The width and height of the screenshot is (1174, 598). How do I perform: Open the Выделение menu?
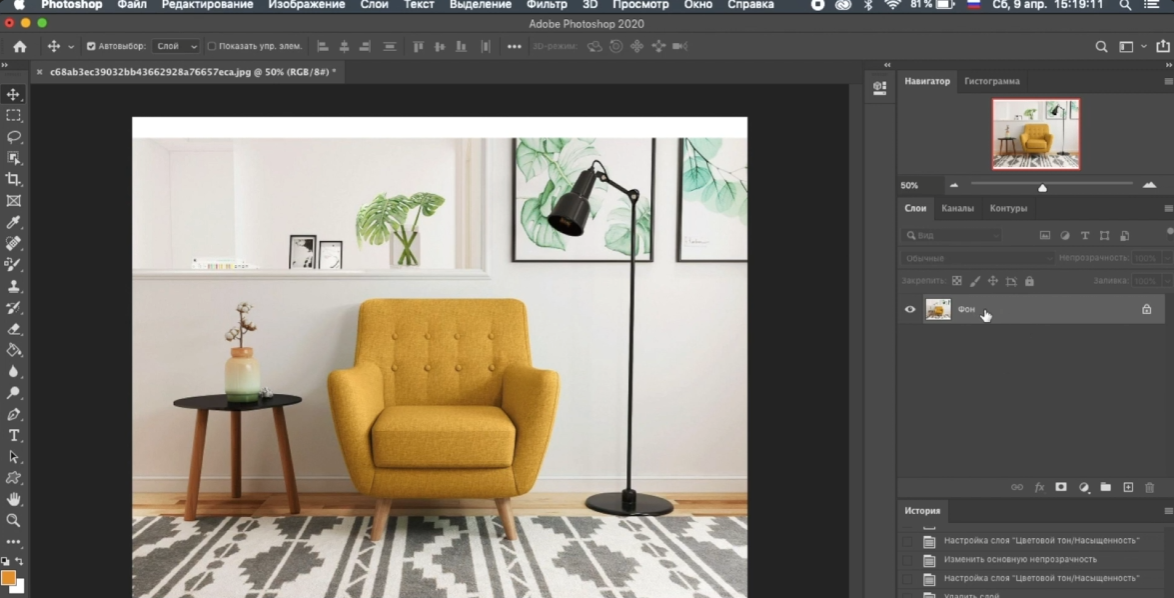pyautogui.click(x=480, y=5)
